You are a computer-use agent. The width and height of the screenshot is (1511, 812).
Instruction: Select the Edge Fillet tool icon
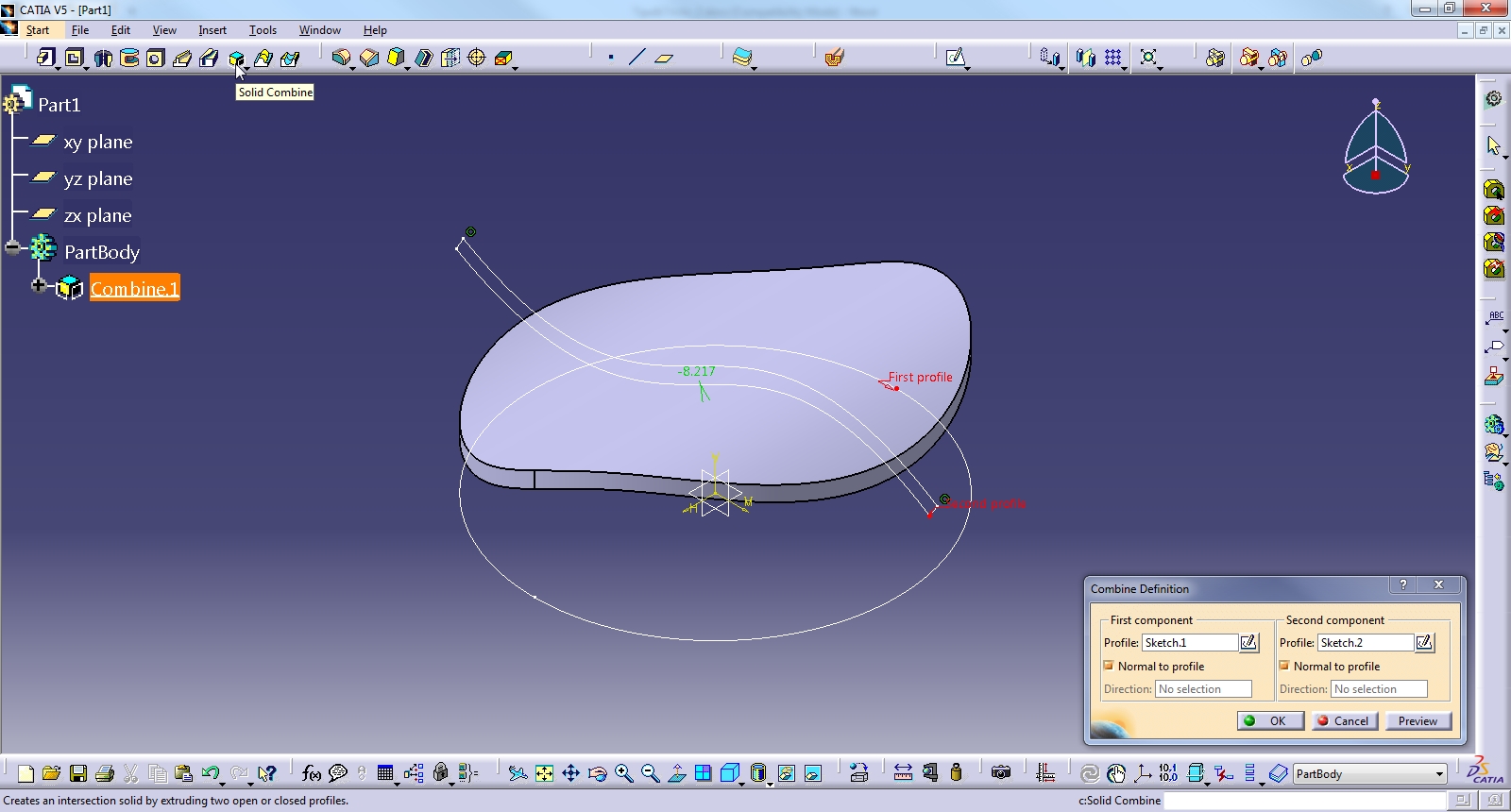[x=340, y=58]
